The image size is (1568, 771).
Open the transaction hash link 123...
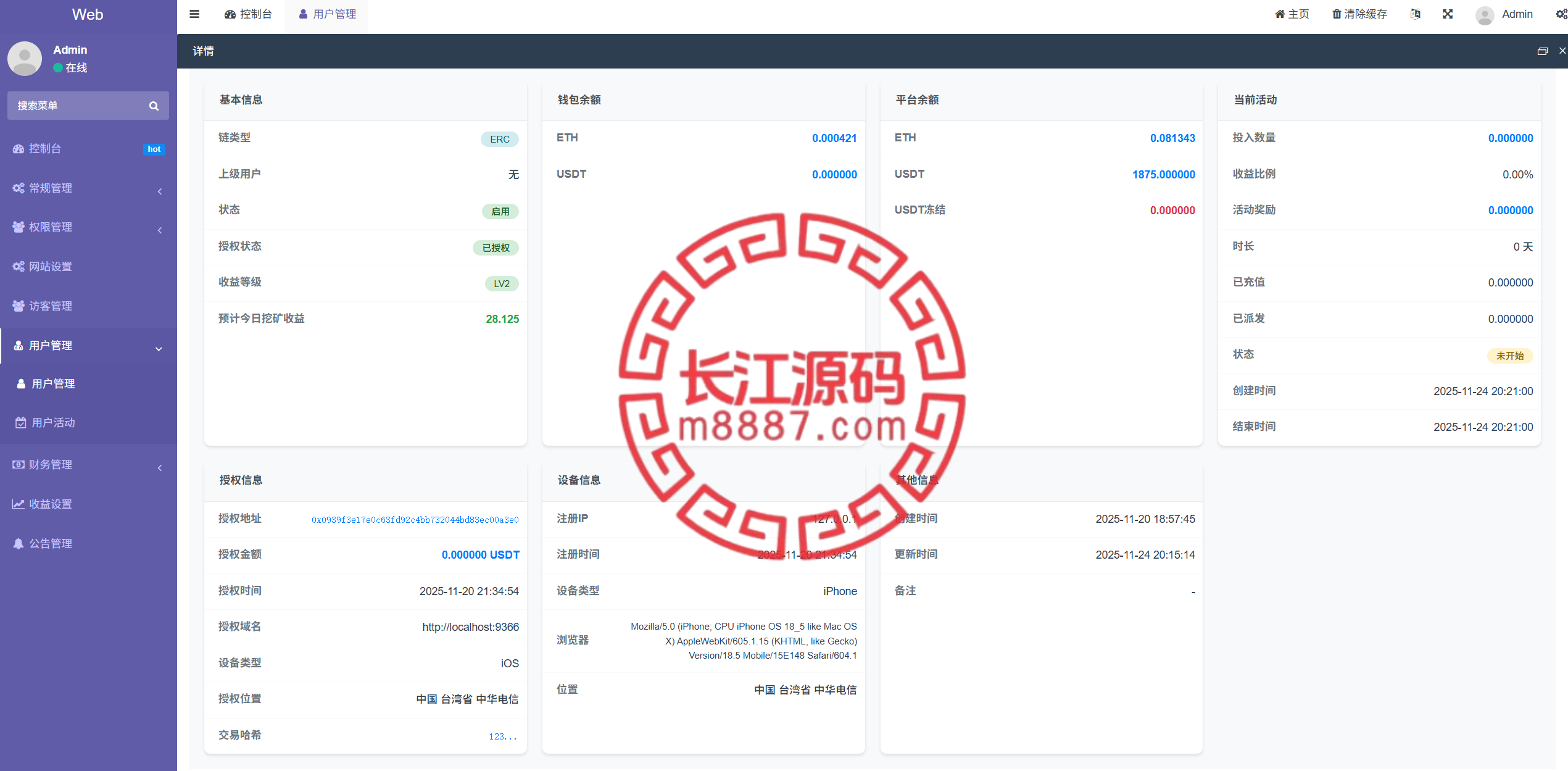click(503, 736)
